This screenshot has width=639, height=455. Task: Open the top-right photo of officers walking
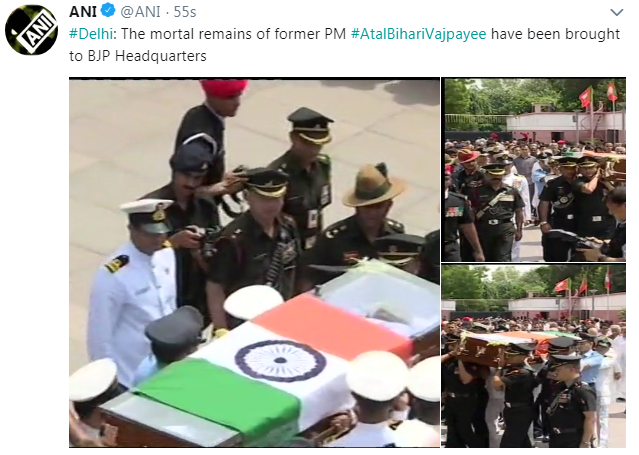pos(535,170)
